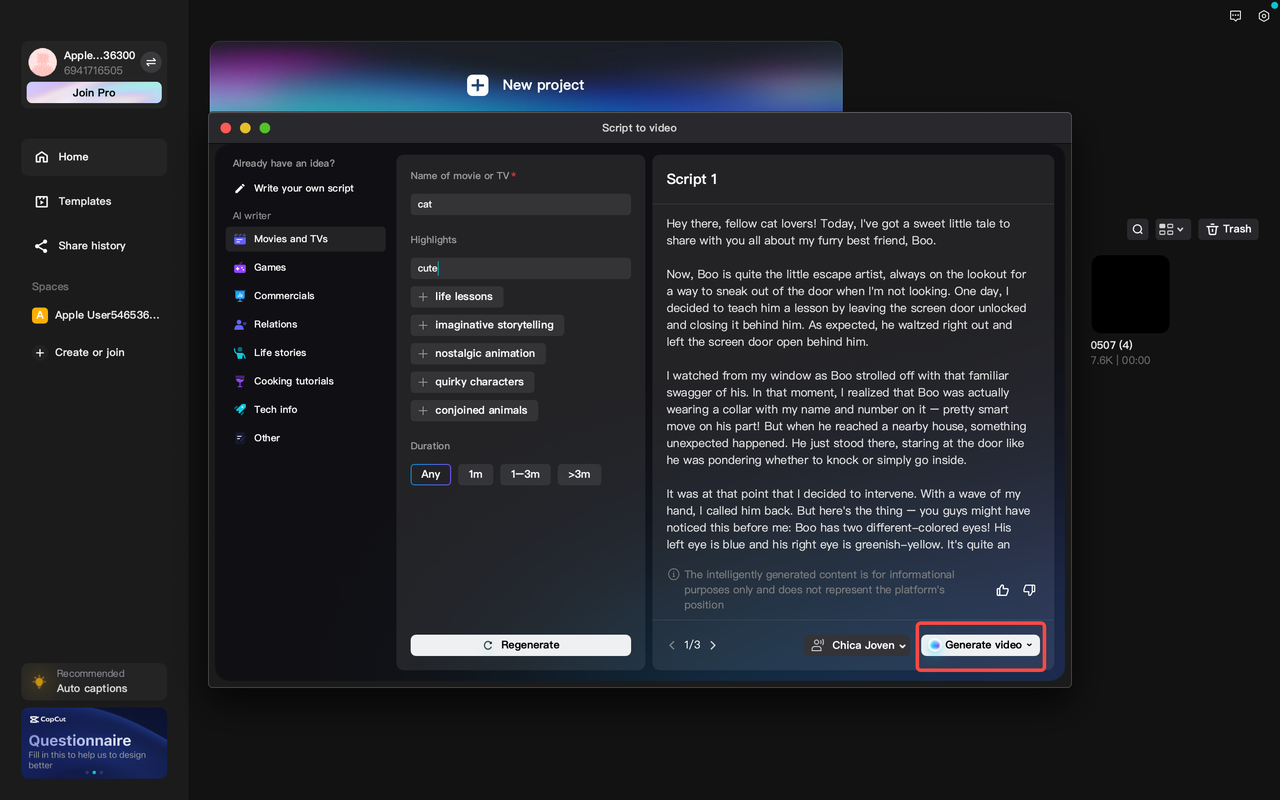Open the Questionnaire banner

coord(94,743)
